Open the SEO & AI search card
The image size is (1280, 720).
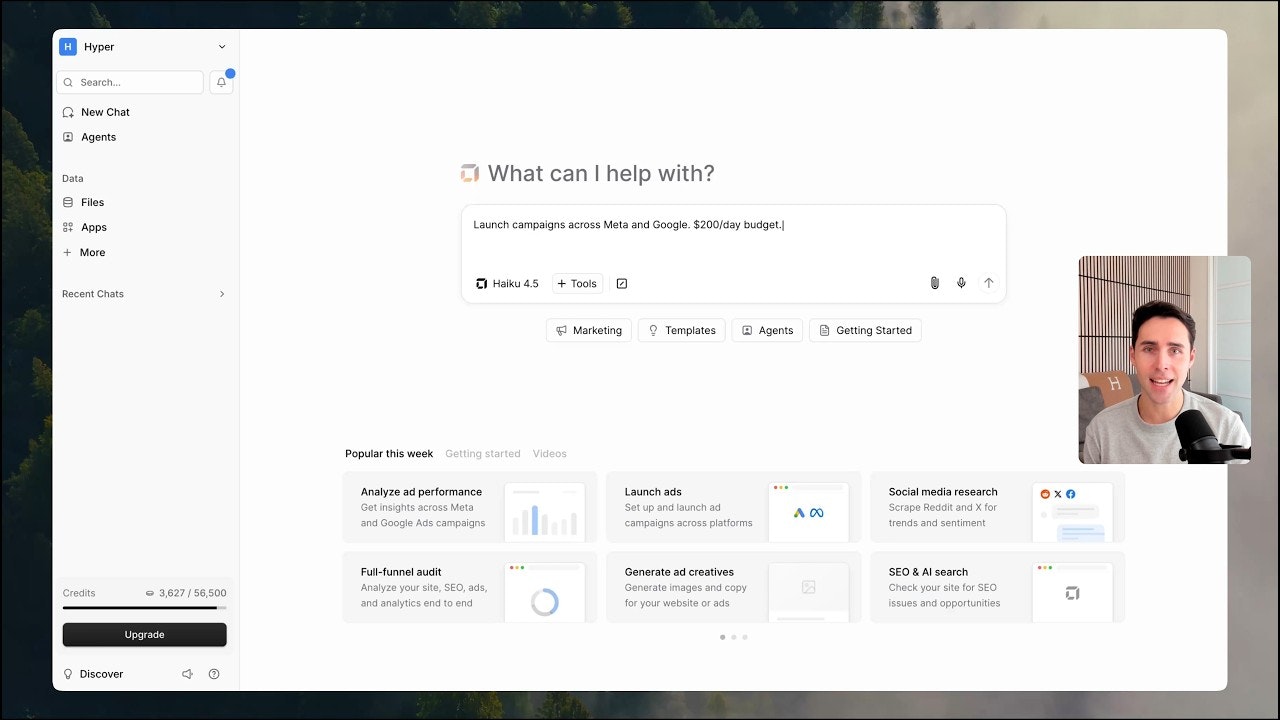[x=998, y=587]
